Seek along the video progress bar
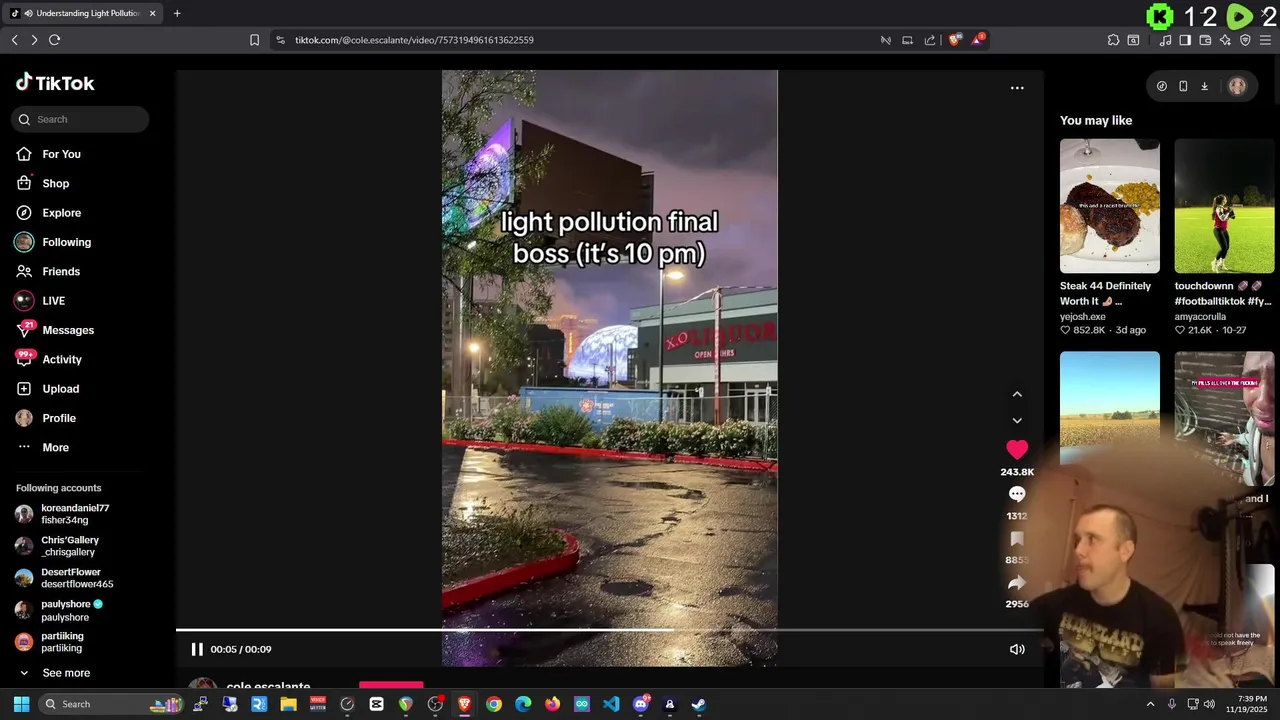 click(610, 630)
